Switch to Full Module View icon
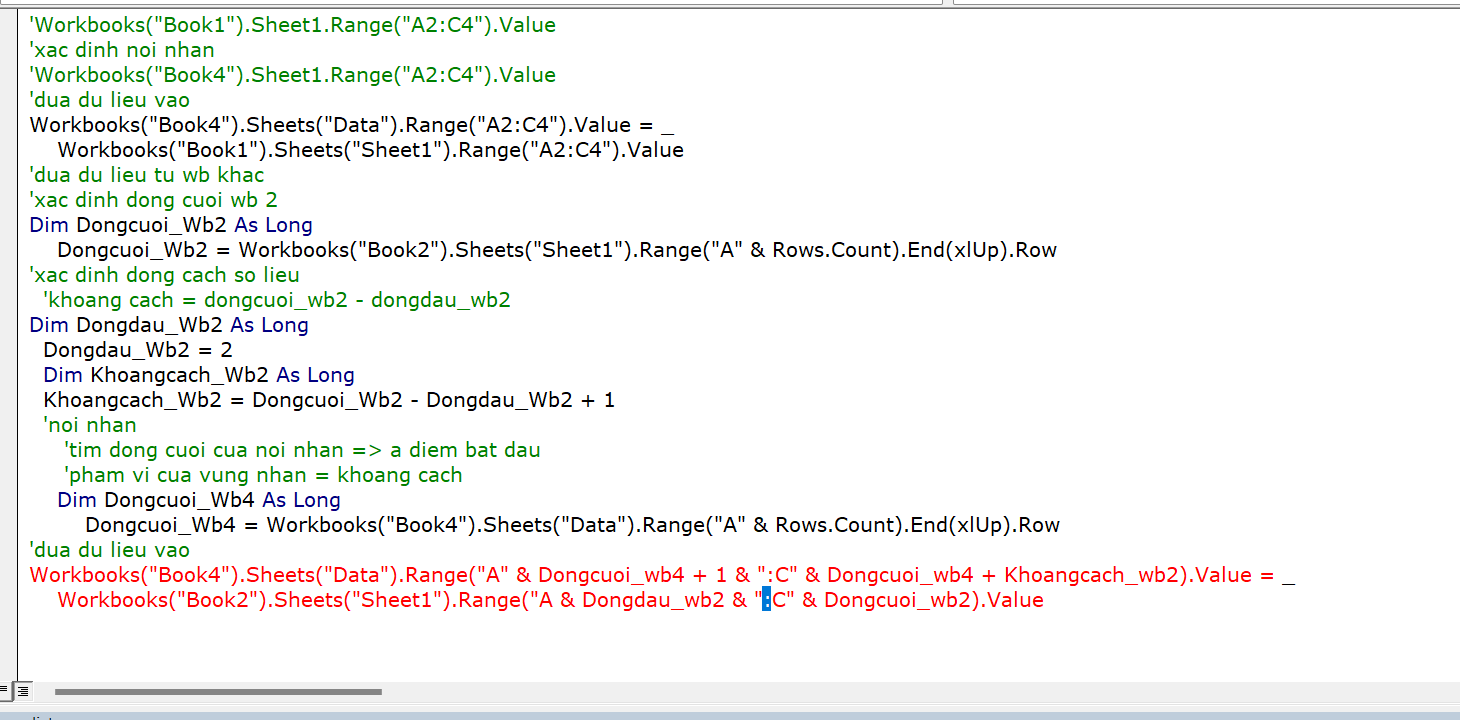 24,690
